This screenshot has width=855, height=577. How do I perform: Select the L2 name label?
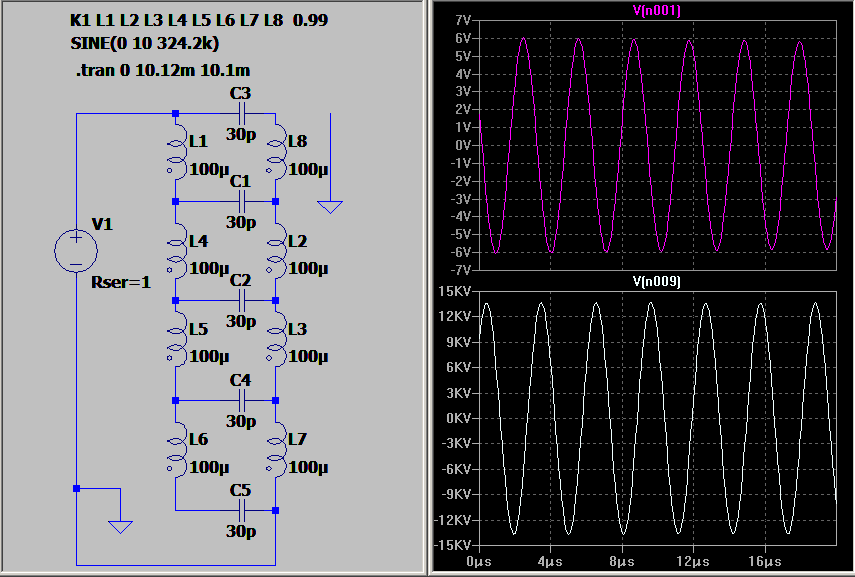tap(298, 241)
